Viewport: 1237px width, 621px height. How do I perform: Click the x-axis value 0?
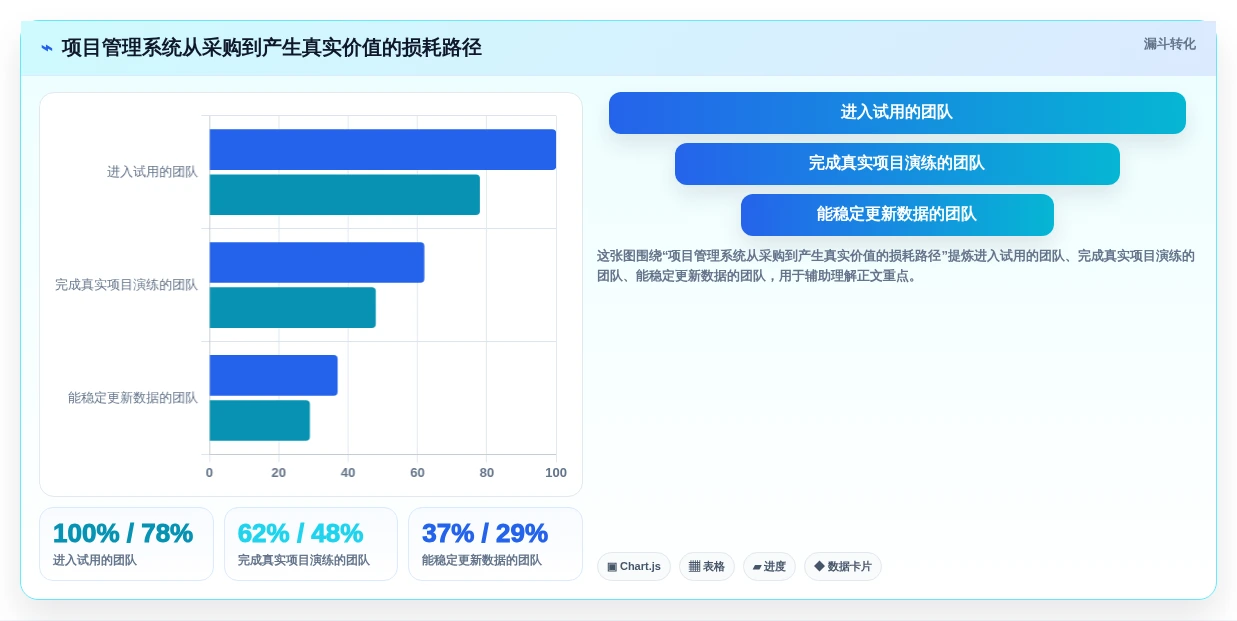click(x=209, y=473)
